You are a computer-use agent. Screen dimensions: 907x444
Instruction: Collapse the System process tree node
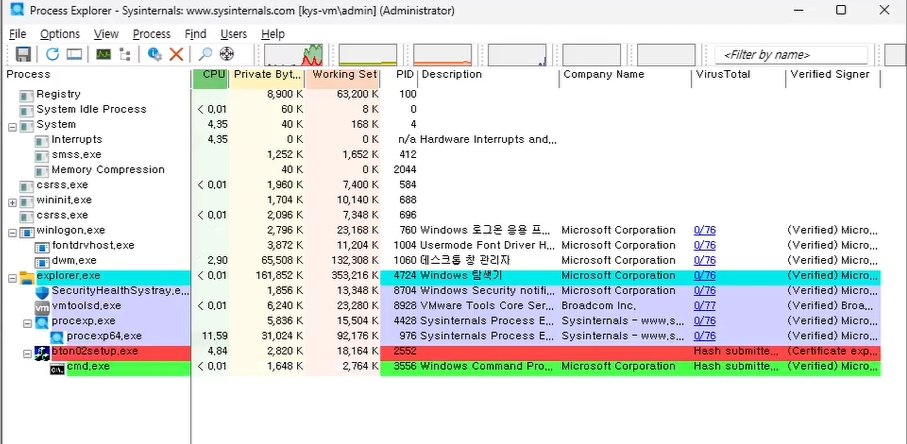(x=12, y=126)
